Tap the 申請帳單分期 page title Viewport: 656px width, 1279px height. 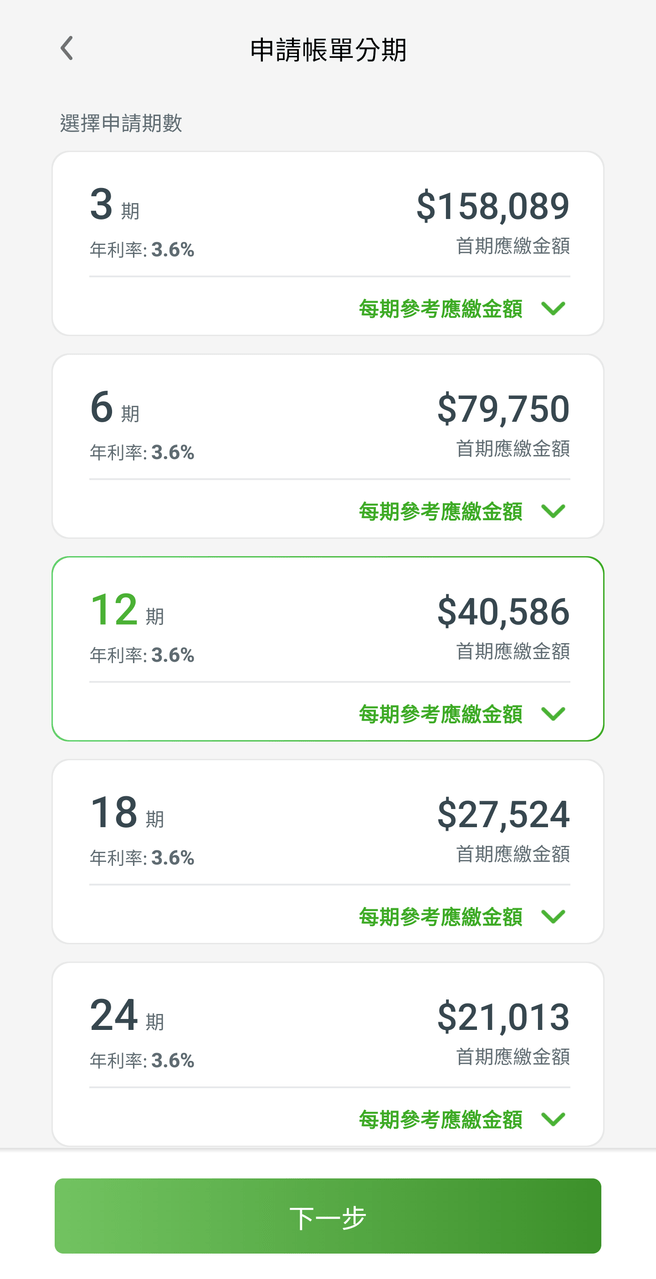[x=327, y=48]
